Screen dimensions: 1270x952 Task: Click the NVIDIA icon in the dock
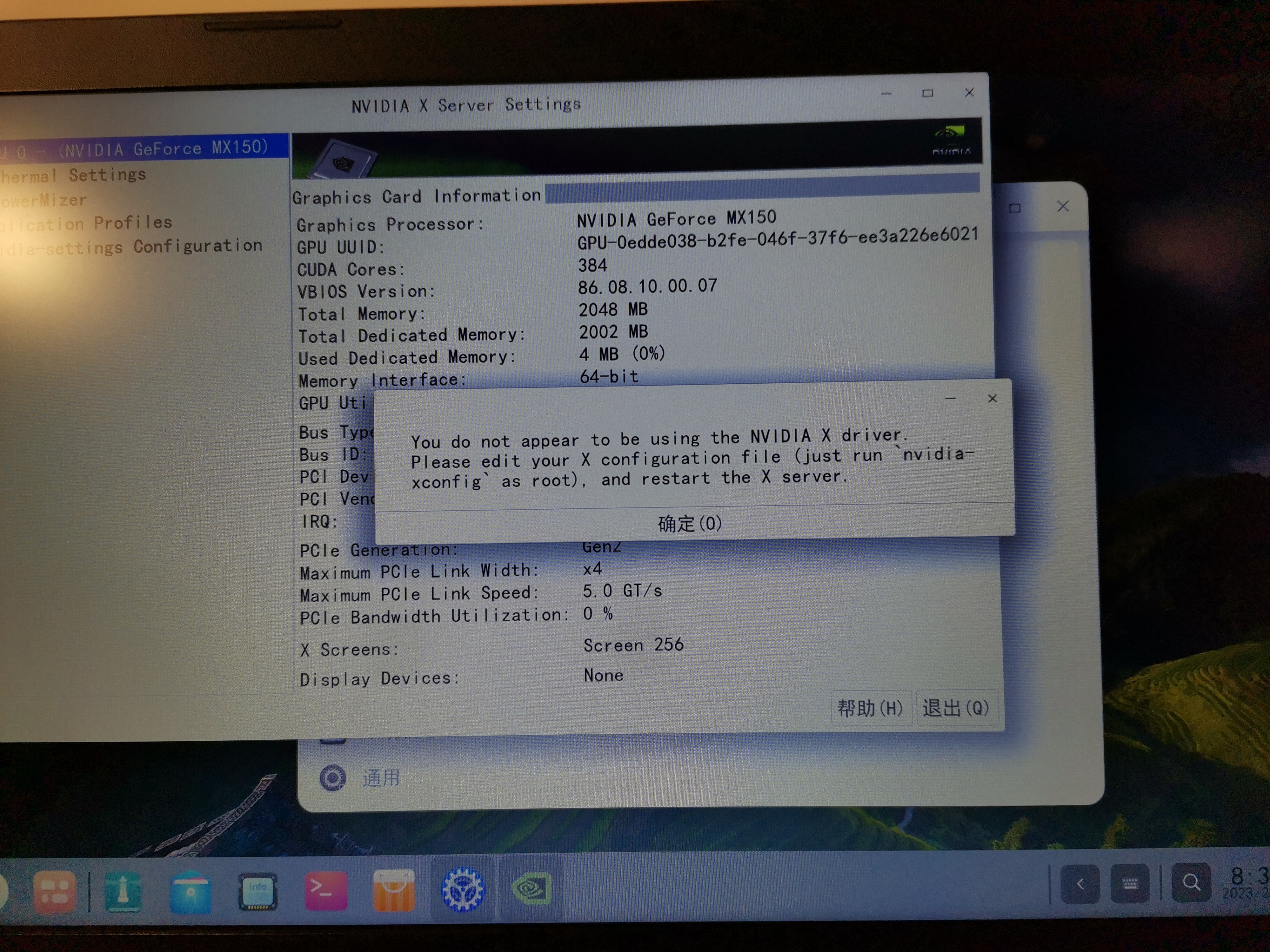532,889
